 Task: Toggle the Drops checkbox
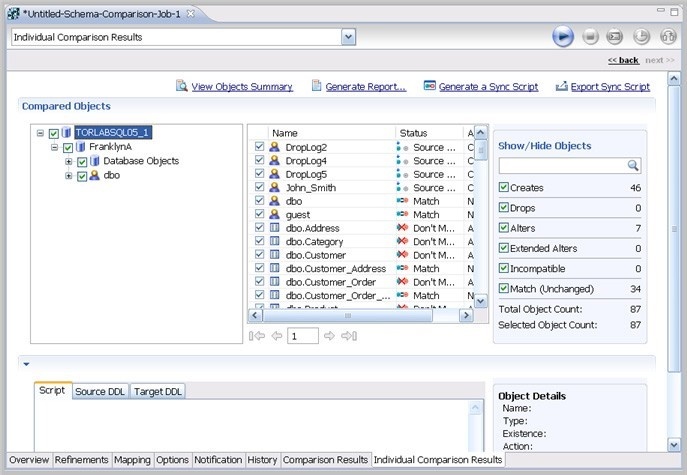(x=503, y=207)
